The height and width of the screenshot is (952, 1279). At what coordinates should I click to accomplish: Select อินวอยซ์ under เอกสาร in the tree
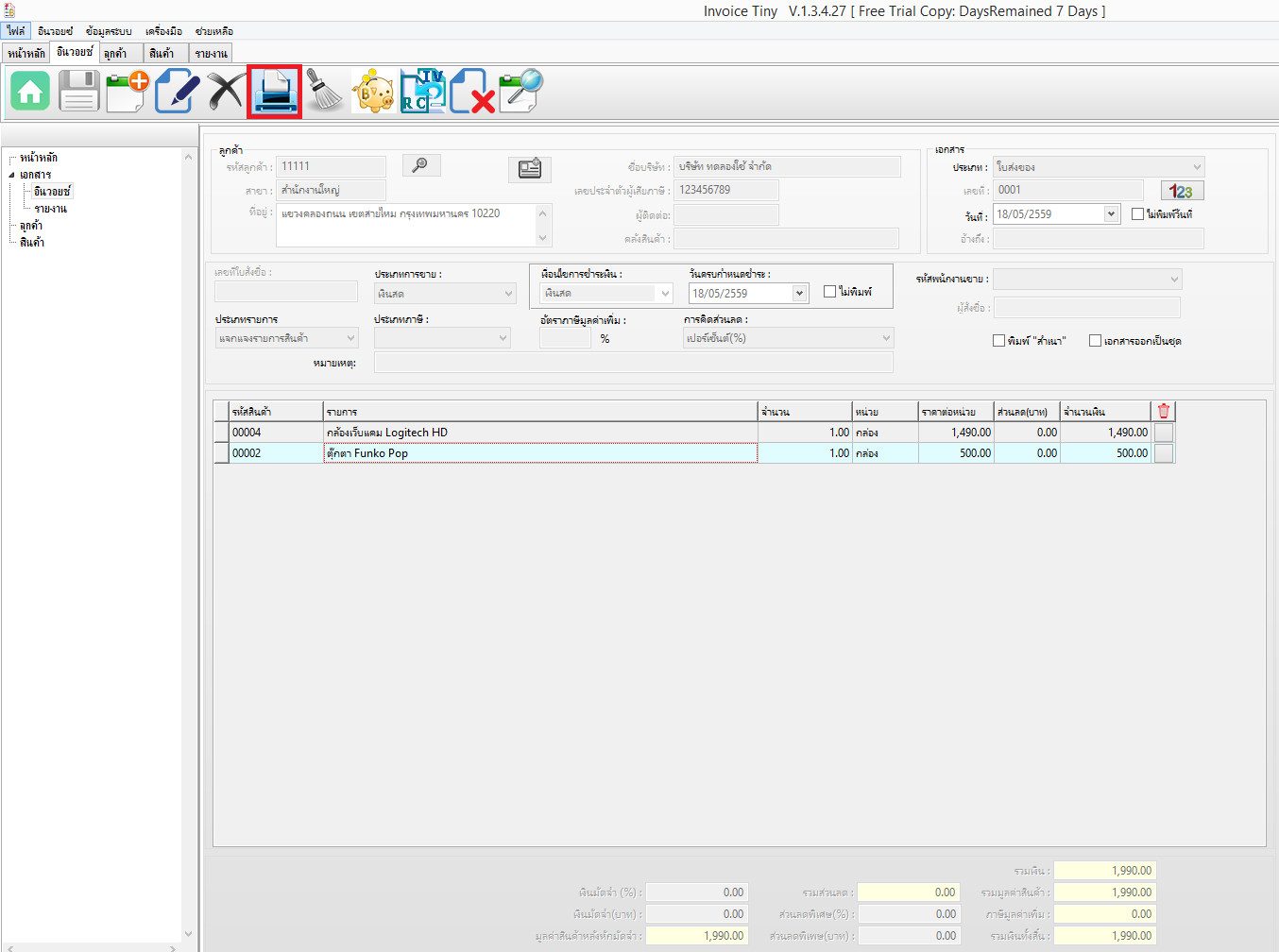click(x=53, y=192)
